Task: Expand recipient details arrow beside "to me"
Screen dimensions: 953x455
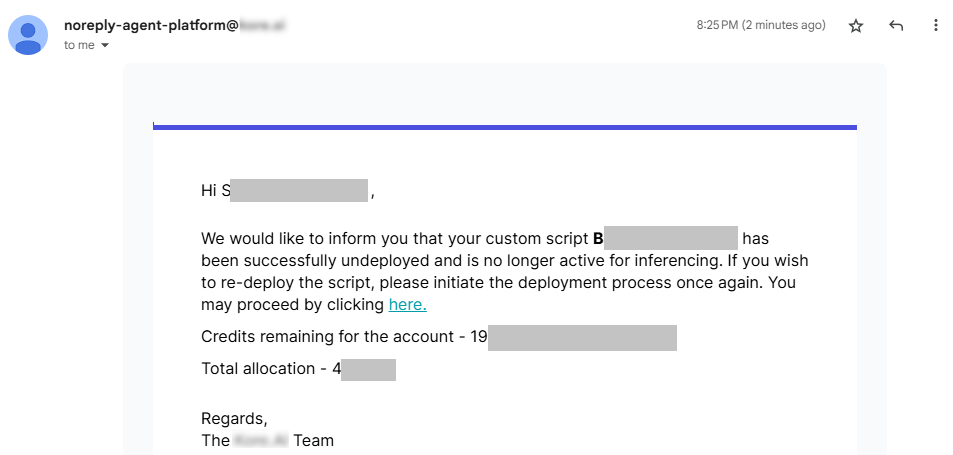Action: [104, 46]
